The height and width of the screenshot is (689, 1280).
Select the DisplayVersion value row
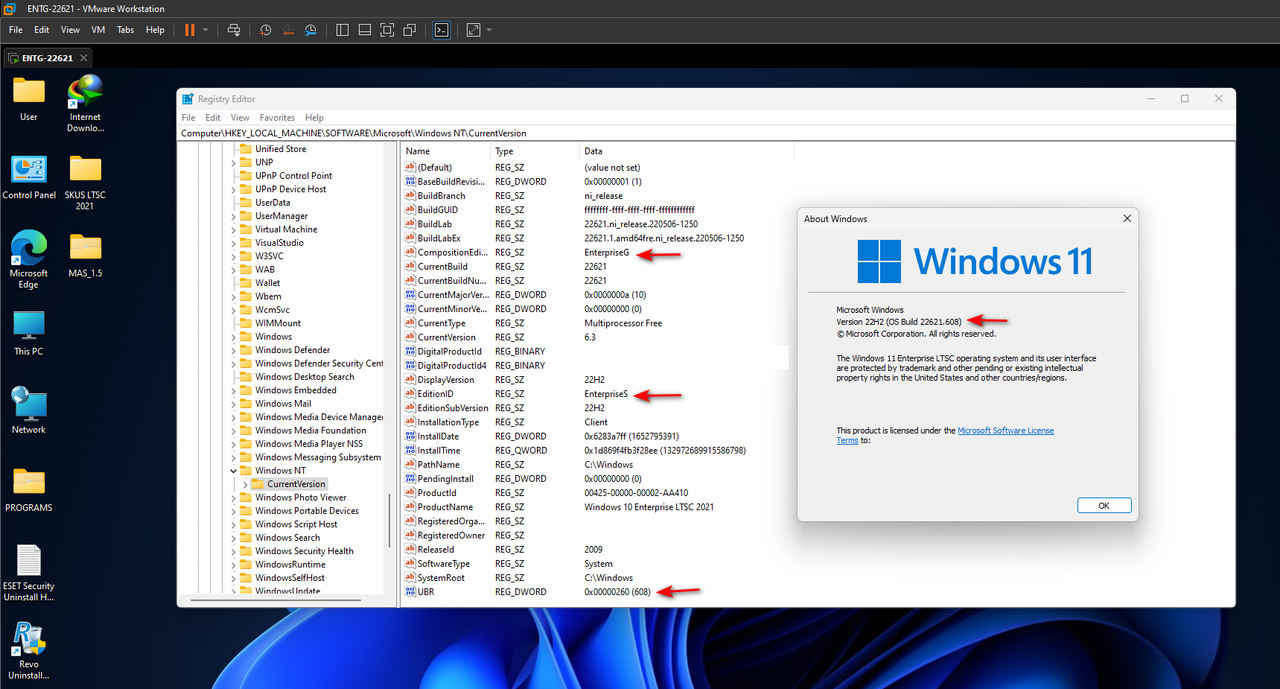click(x=595, y=380)
